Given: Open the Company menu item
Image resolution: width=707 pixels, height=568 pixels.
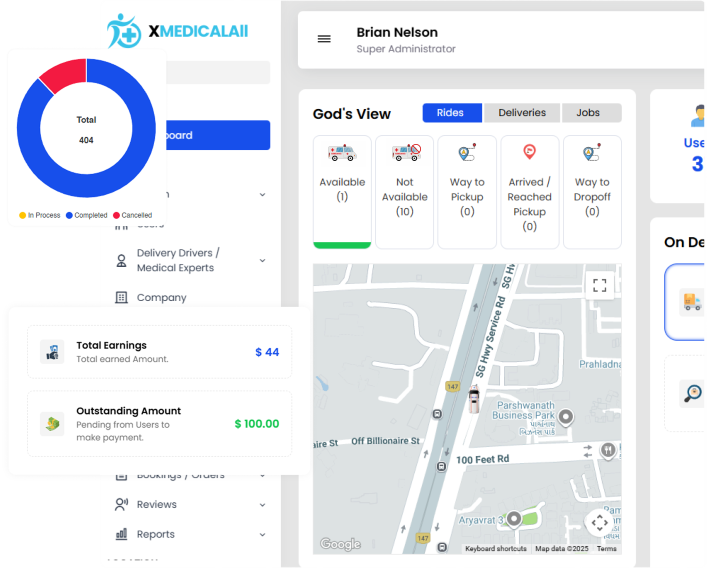Looking at the screenshot, I should (x=161, y=298).
